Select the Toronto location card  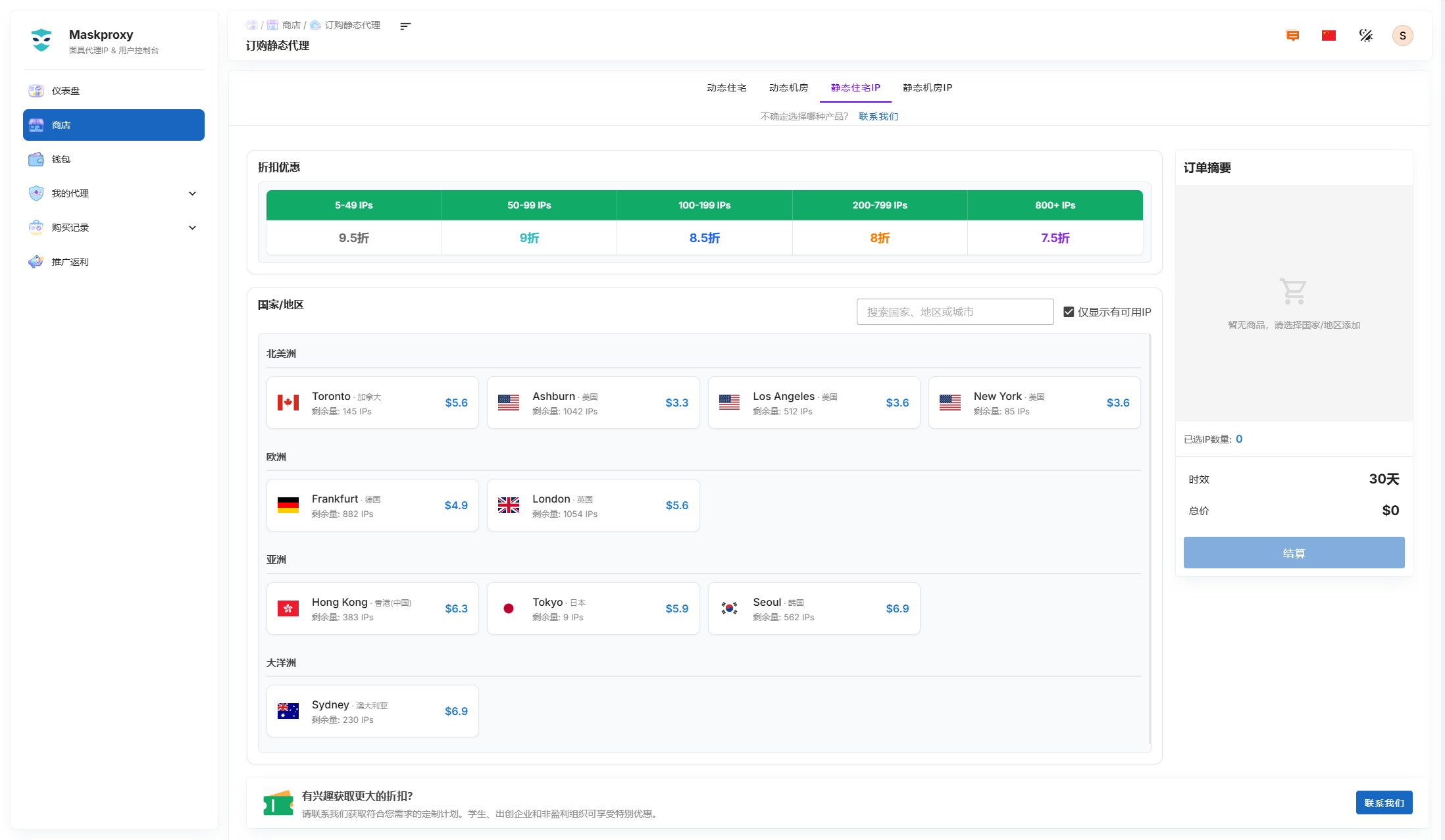click(x=372, y=403)
